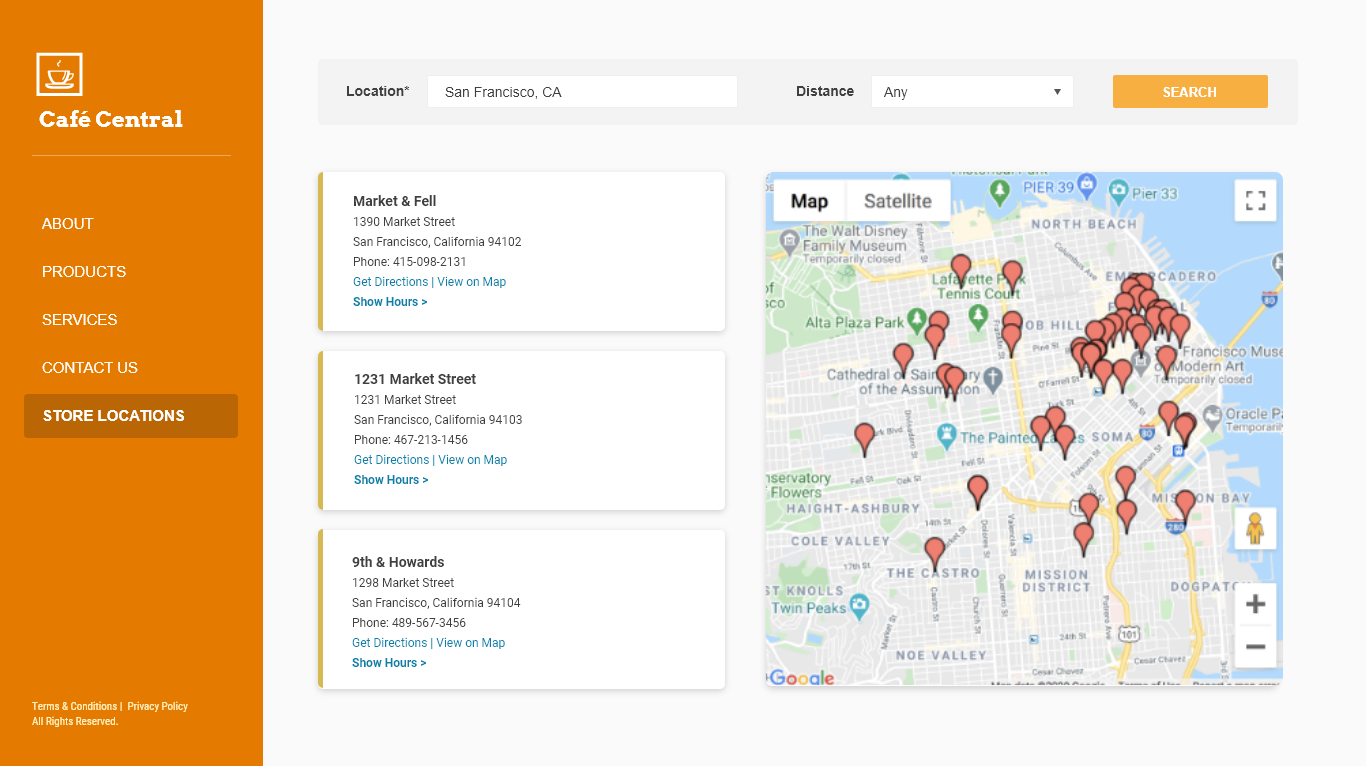Switch to Satellite view
Viewport: 1366px width, 766px height.
click(x=897, y=200)
